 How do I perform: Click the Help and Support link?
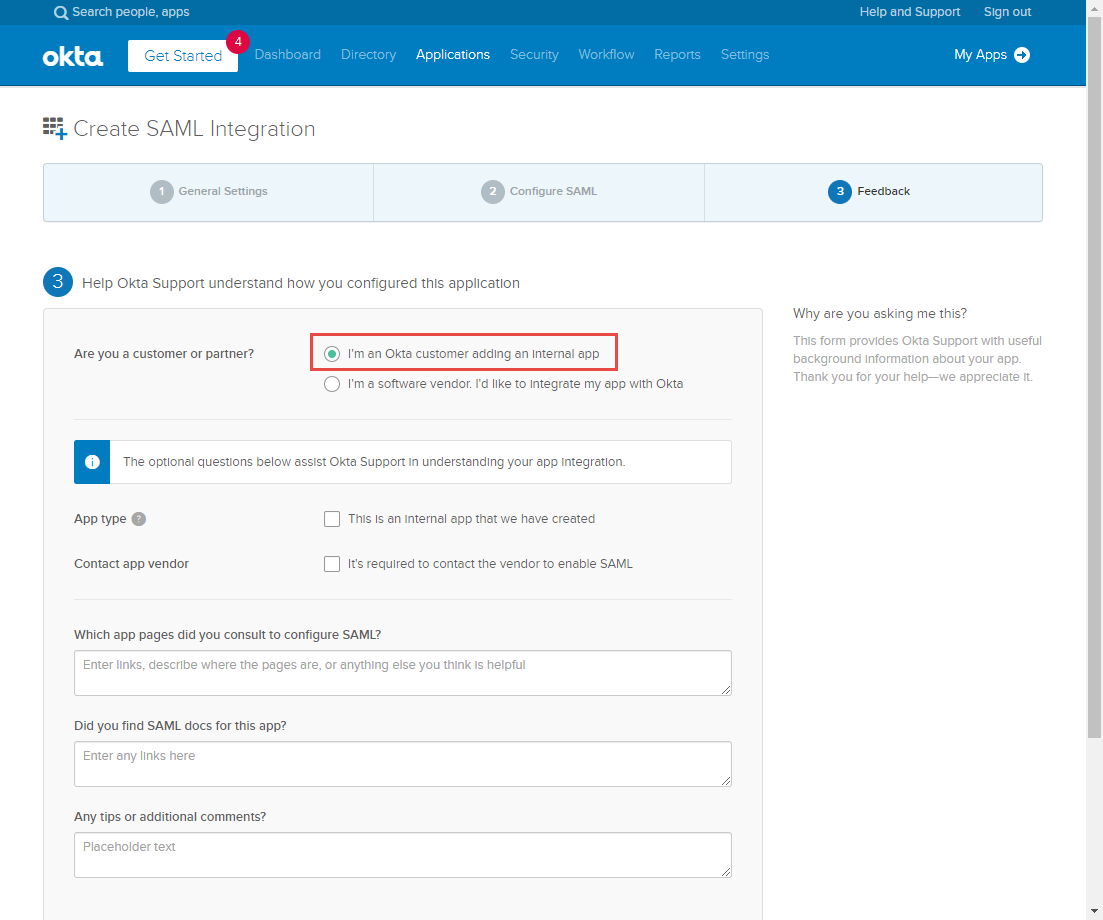coord(909,12)
